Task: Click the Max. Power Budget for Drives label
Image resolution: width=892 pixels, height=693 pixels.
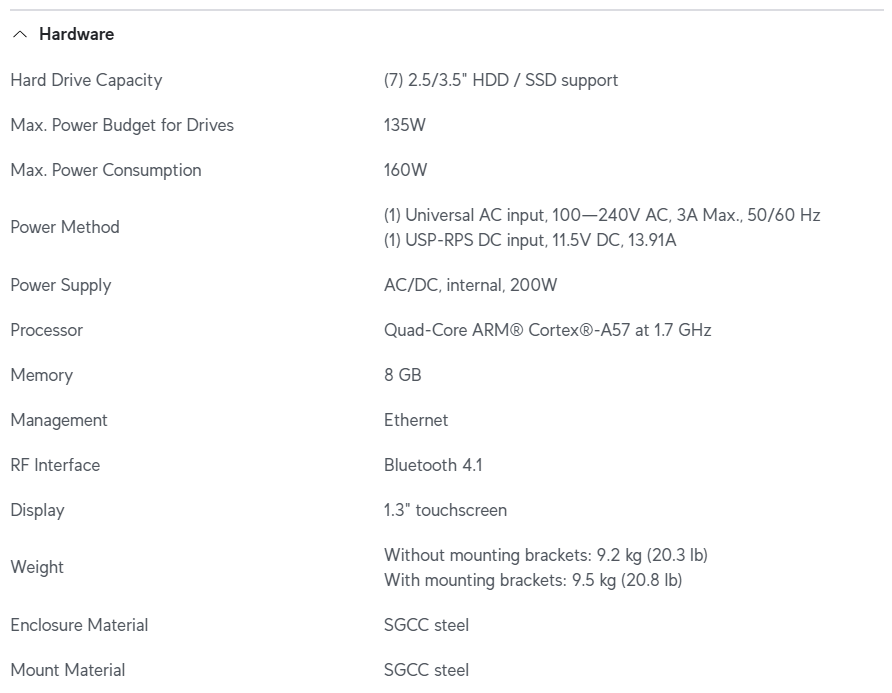Action: click(122, 125)
